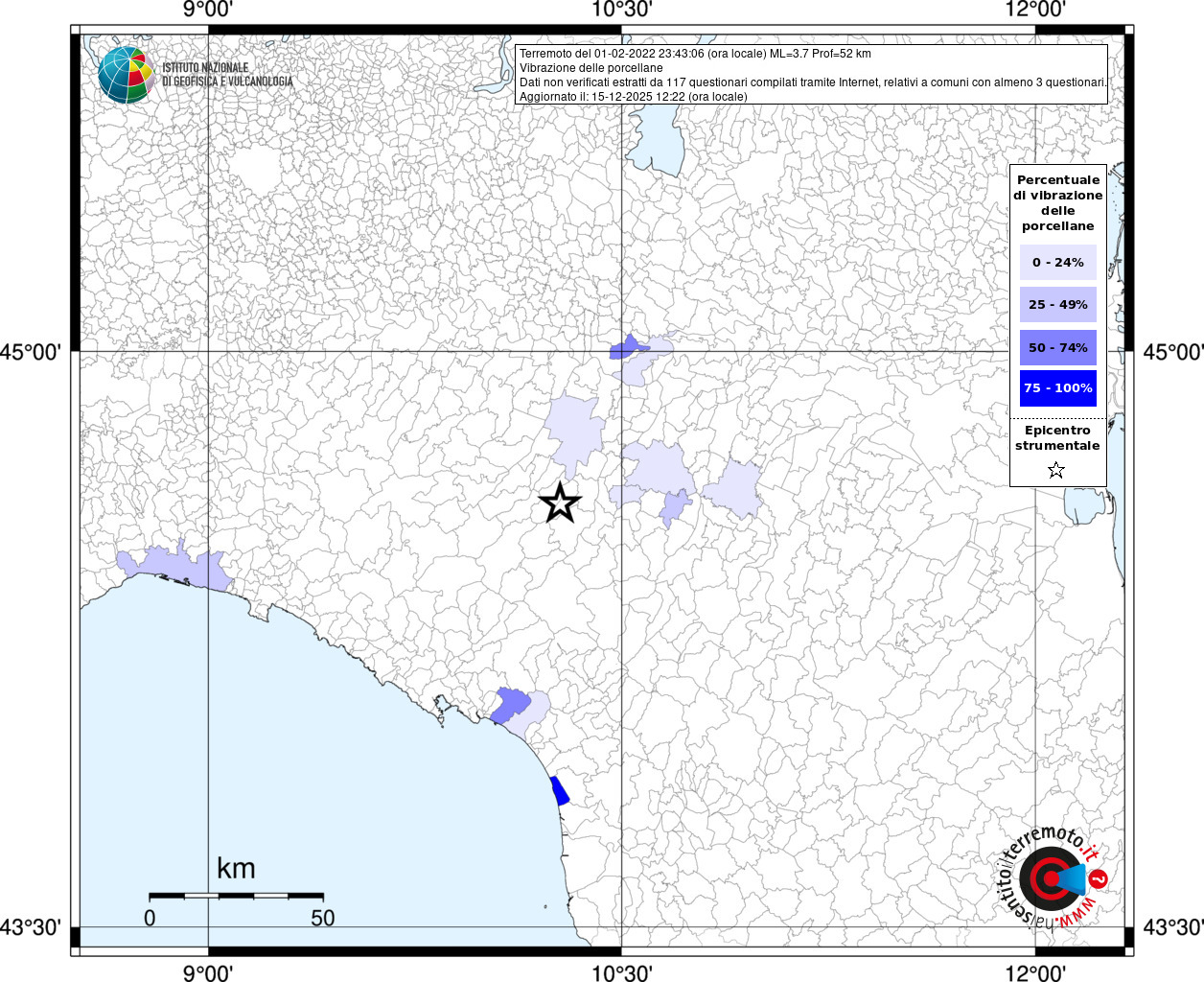Select the shaded municipality directly north of epicenter star
1204x982 pixels.
[x=575, y=433]
